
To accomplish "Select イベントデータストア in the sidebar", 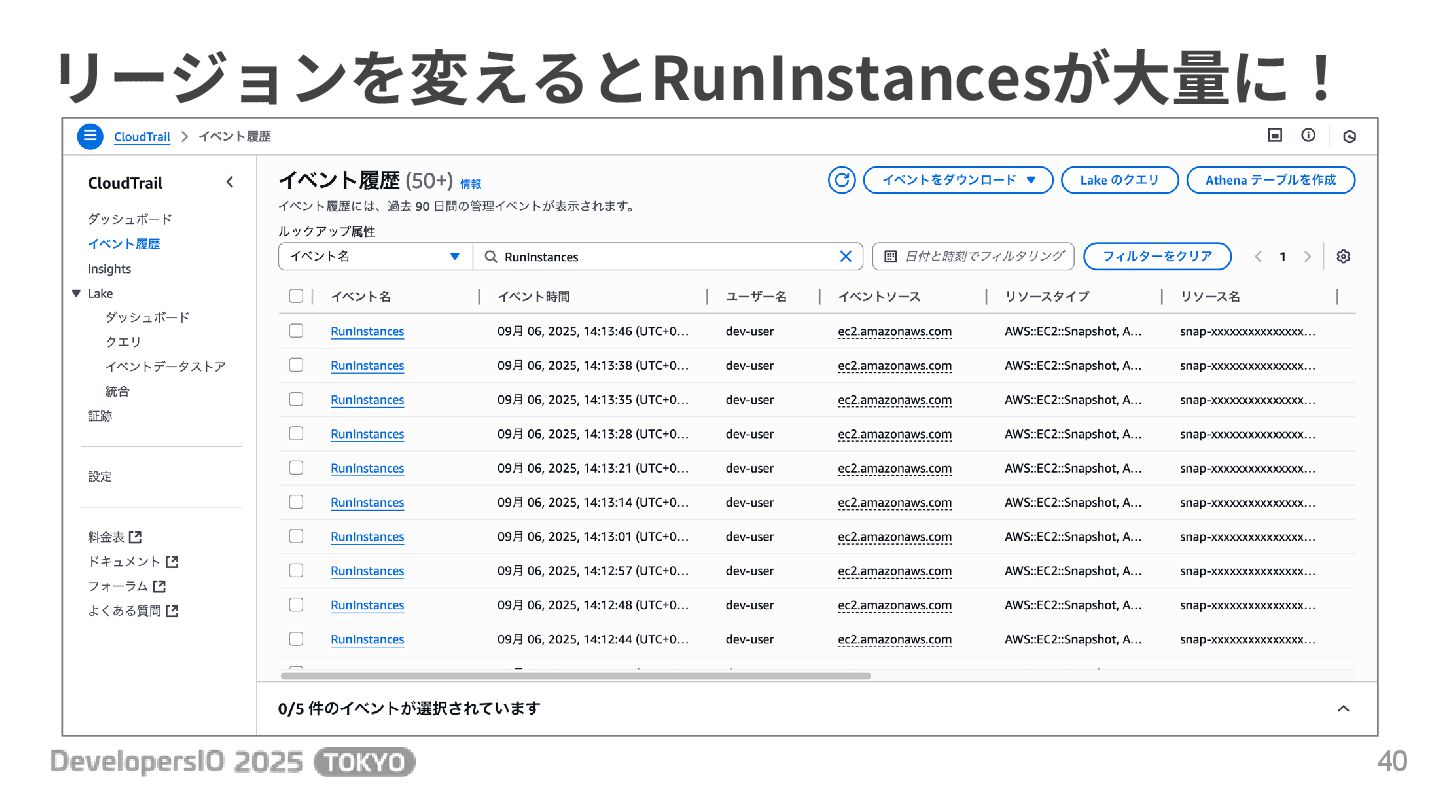I will click(x=165, y=366).
